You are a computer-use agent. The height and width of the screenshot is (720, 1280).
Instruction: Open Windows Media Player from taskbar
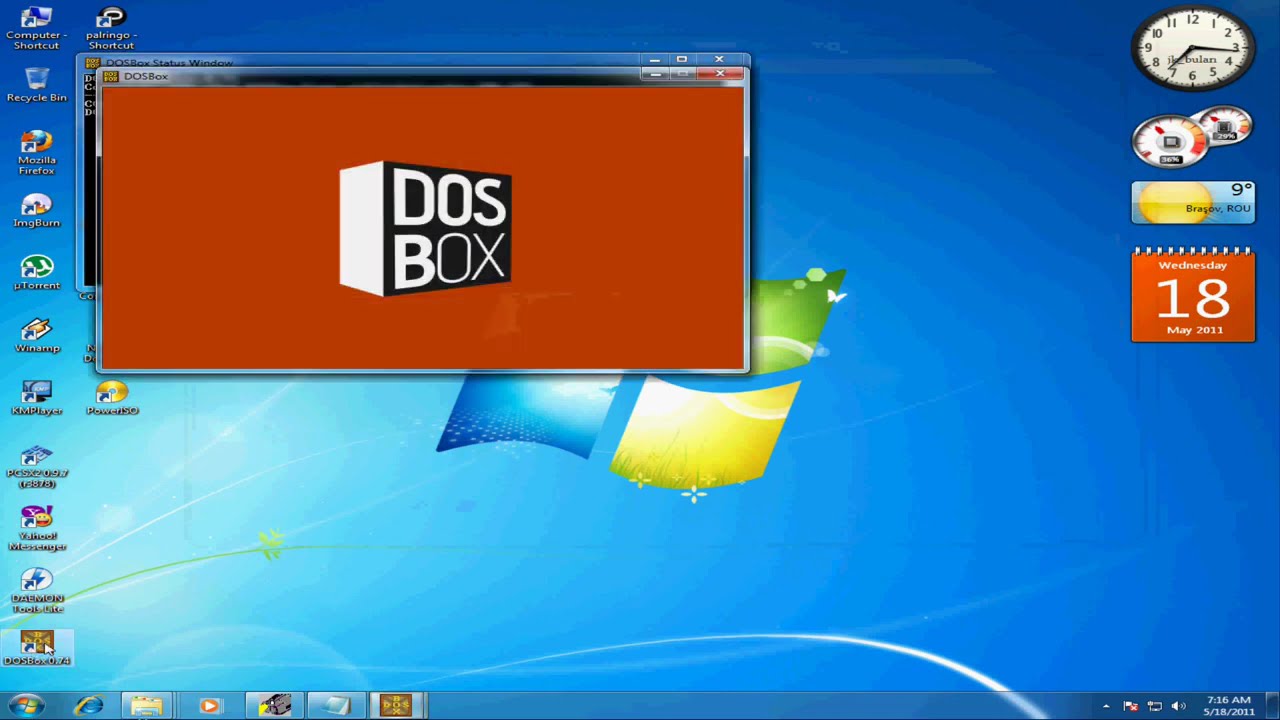click(209, 706)
